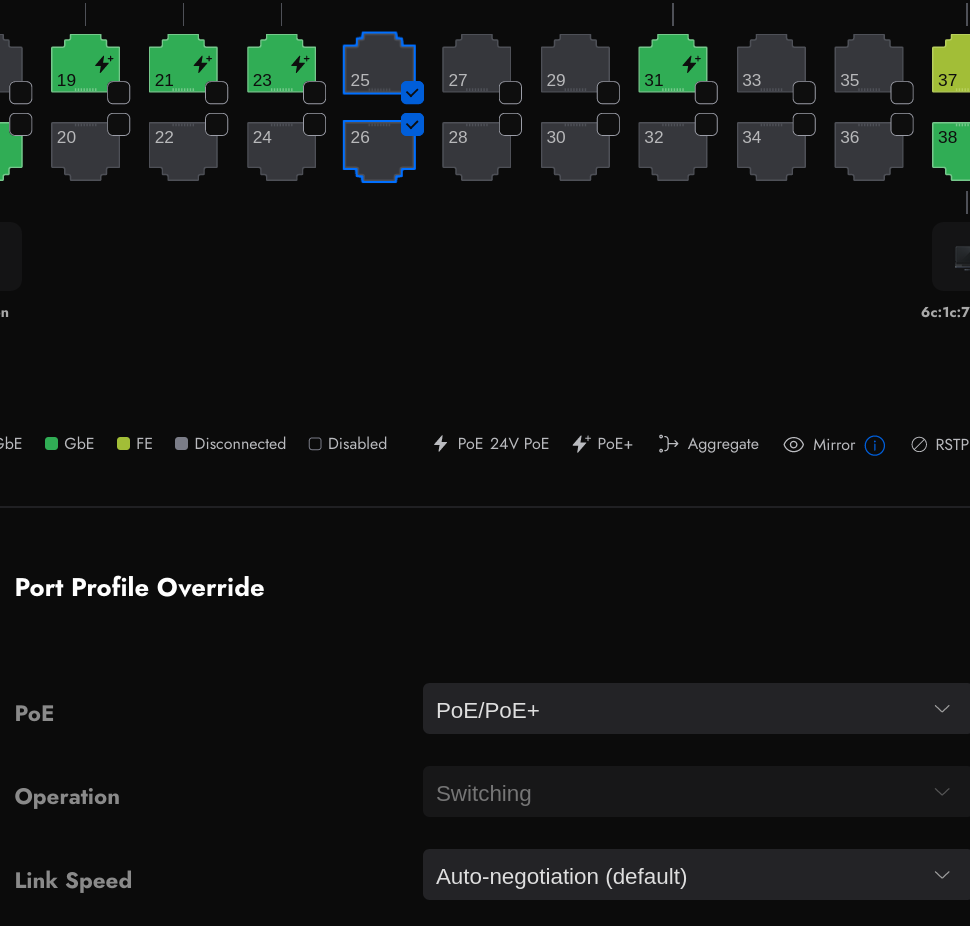Click the Mirror info icon
The image size is (970, 926).
(874, 445)
